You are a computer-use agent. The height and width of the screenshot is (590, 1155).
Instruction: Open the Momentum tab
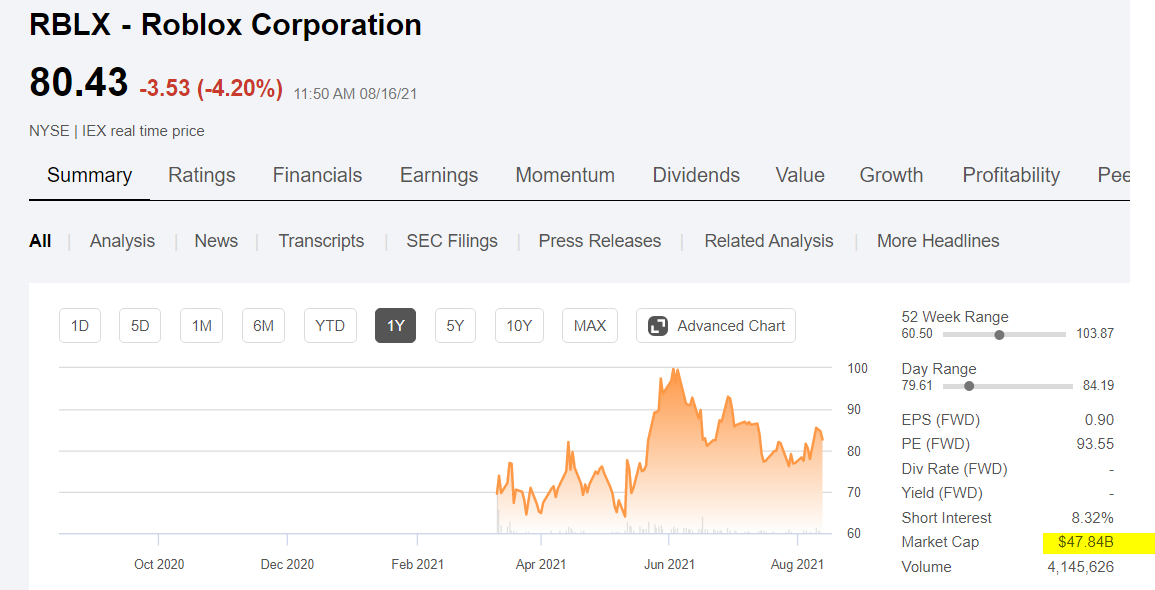click(565, 175)
